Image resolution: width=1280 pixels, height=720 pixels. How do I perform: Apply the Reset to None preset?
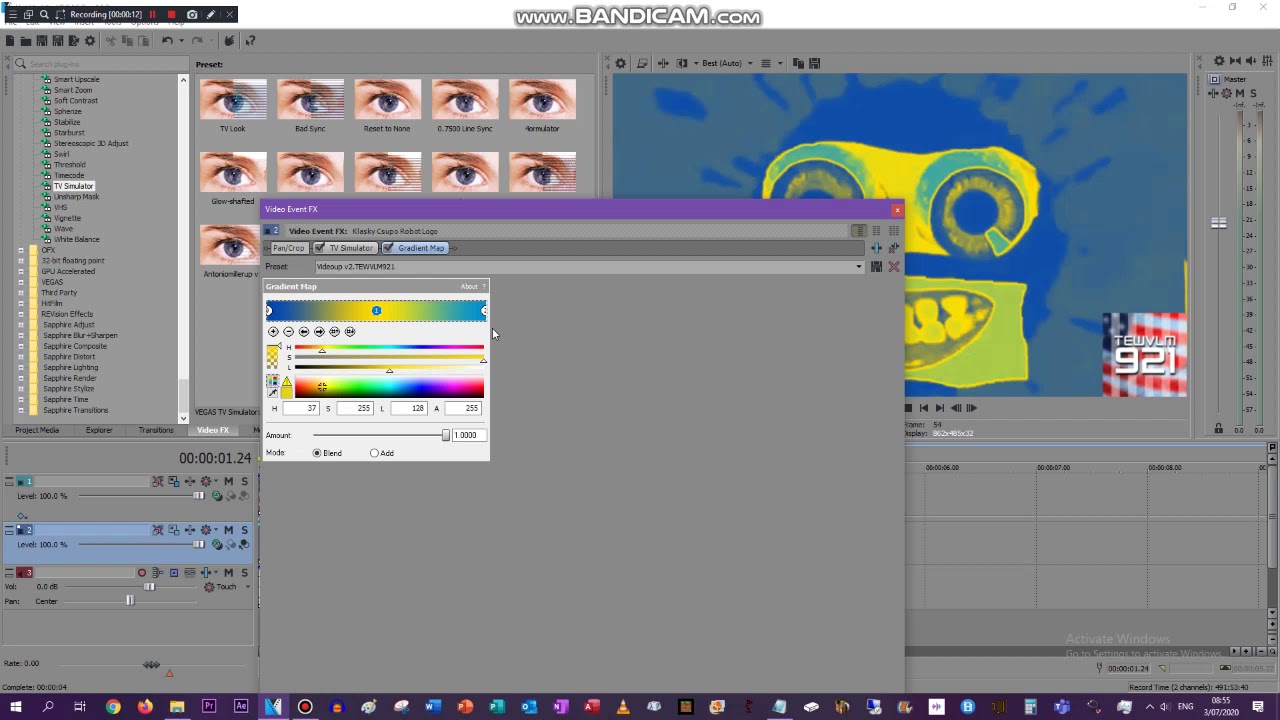387,100
